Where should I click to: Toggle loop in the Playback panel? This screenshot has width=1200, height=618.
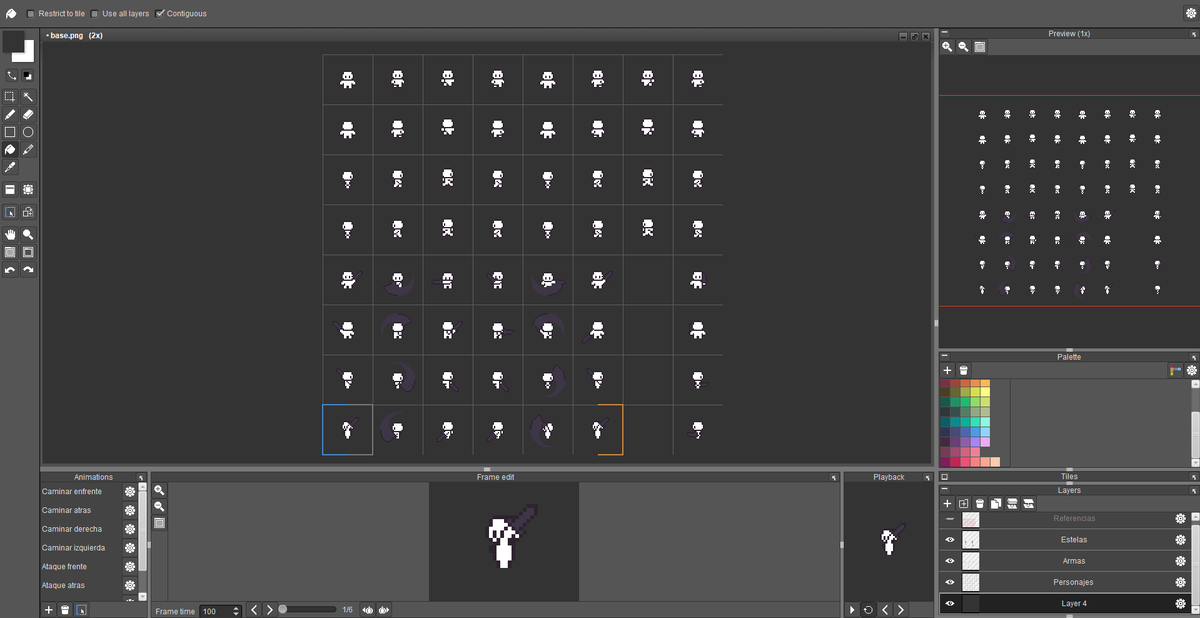point(868,610)
